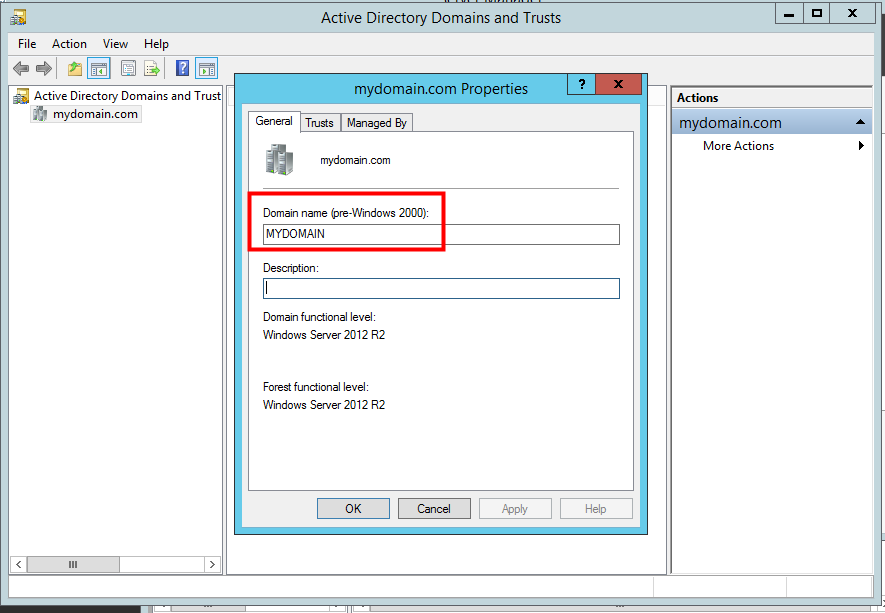Close the Active Directory Domains and Trusts window
Image resolution: width=885 pixels, height=613 pixels.
(852, 14)
